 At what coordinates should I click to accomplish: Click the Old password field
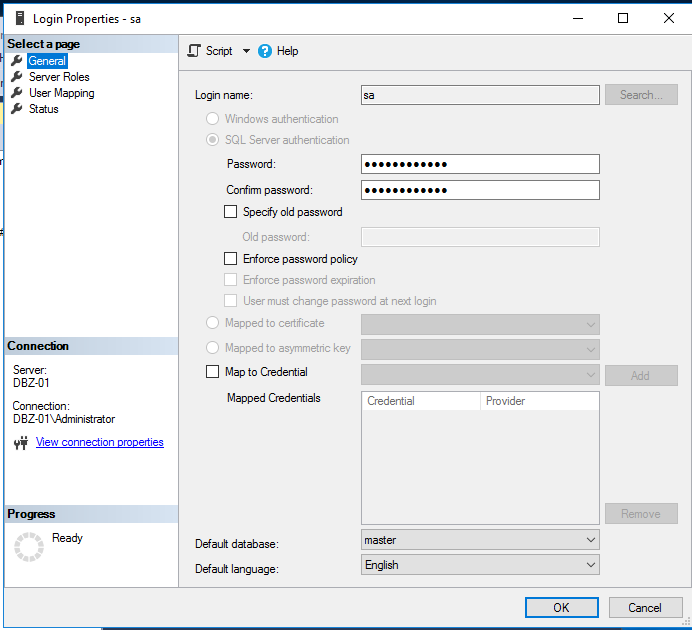480,237
